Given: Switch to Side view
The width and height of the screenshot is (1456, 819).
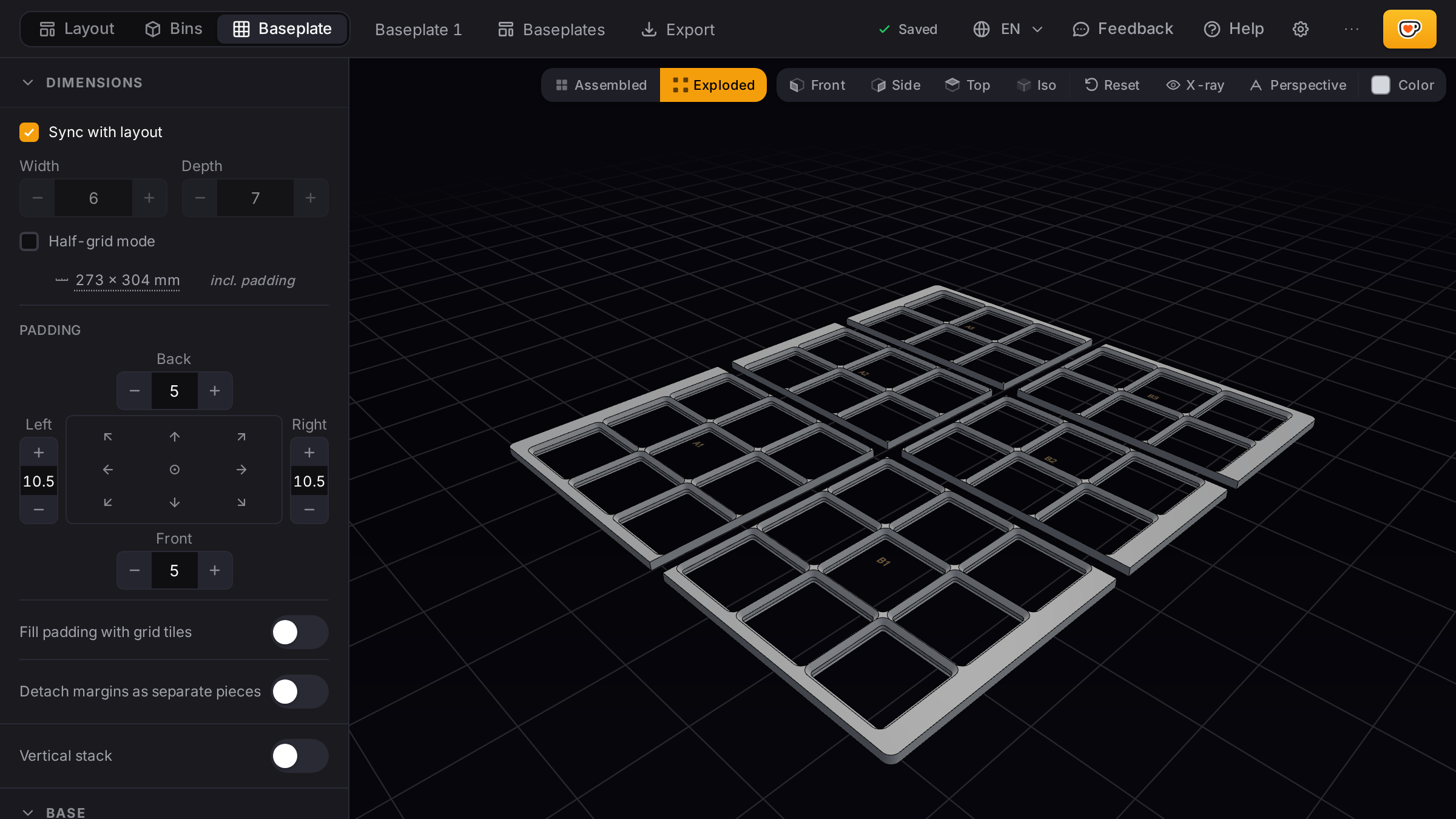Looking at the screenshot, I should (896, 85).
